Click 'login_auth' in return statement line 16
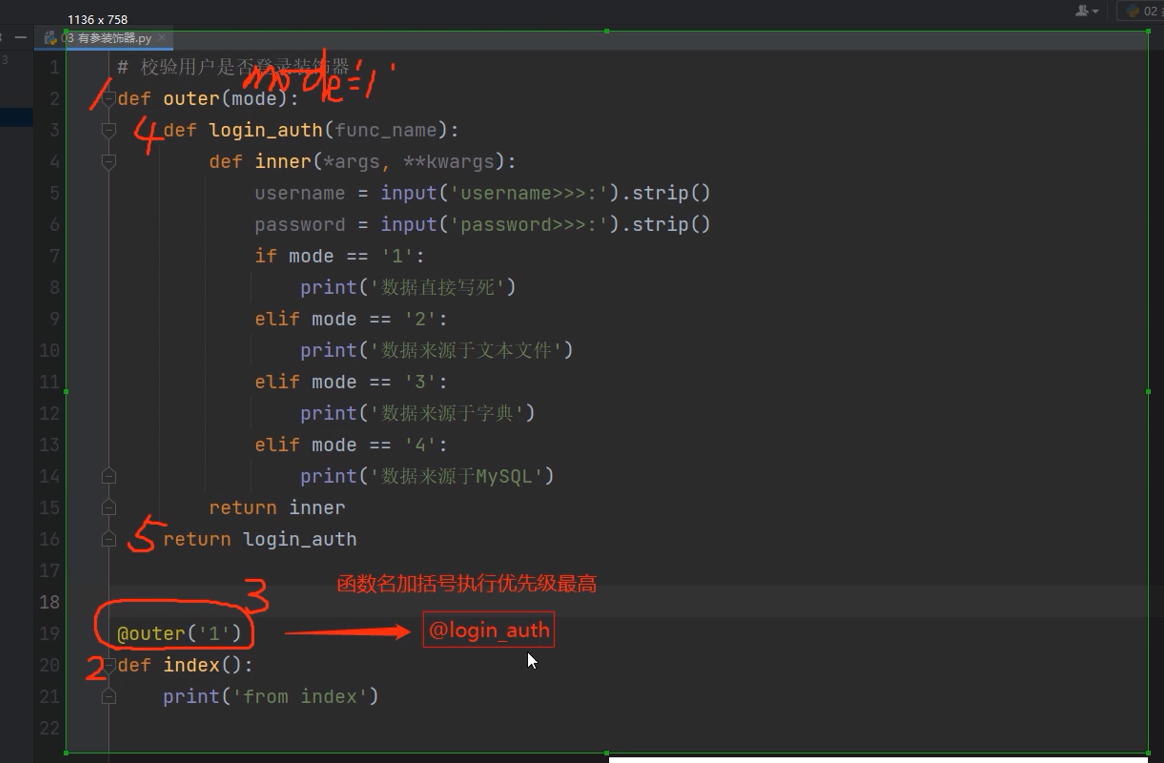Screen dimensions: 1164x763 tap(300, 539)
